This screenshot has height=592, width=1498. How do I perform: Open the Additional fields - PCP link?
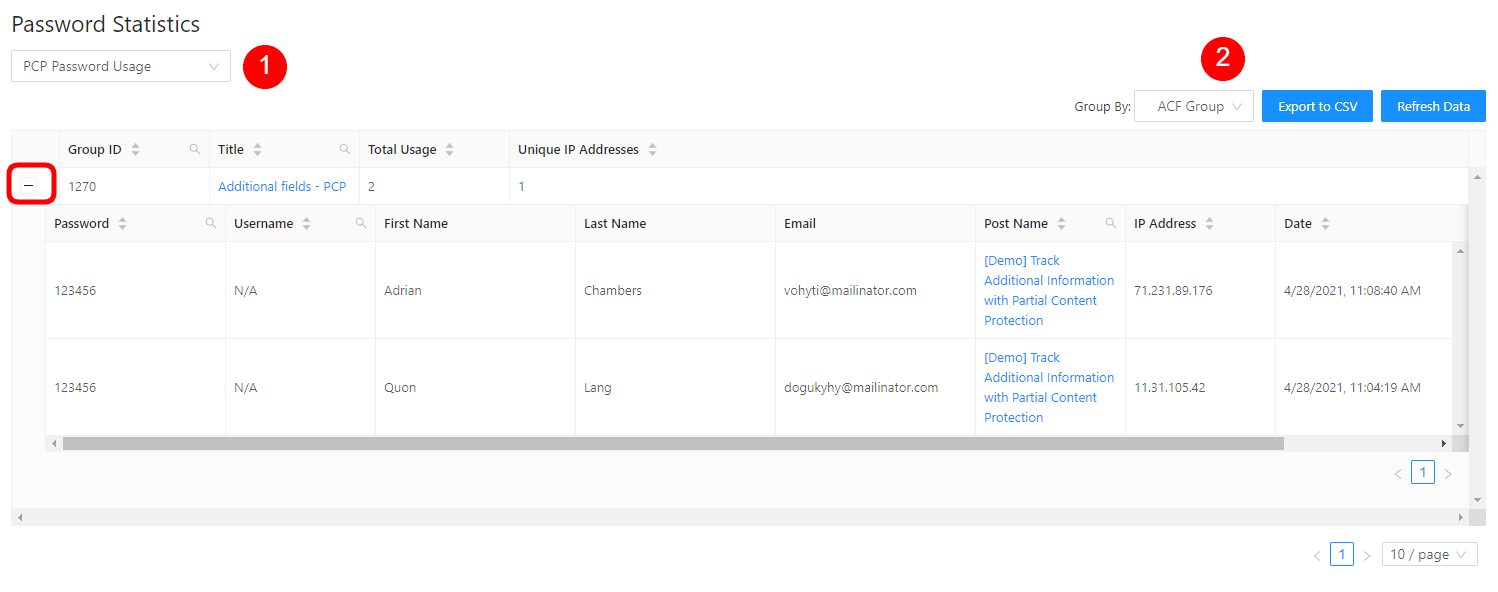point(282,187)
